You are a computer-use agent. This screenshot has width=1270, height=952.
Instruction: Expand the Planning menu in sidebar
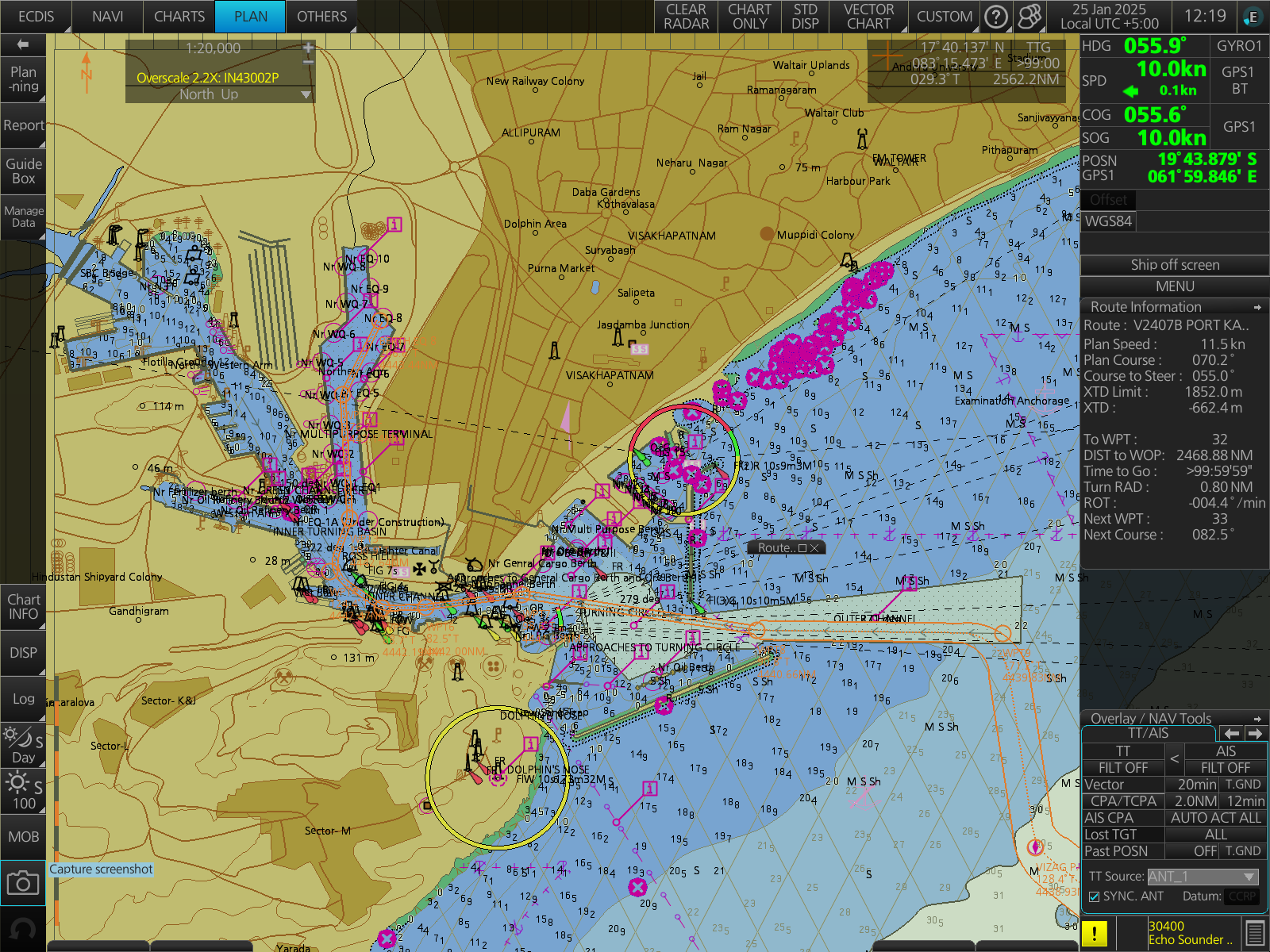click(22, 79)
